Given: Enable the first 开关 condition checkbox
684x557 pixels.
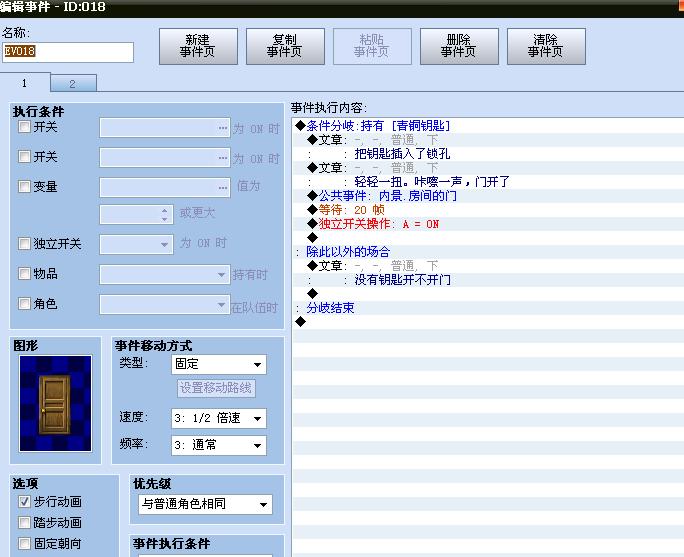Looking at the screenshot, I should click(24, 127).
